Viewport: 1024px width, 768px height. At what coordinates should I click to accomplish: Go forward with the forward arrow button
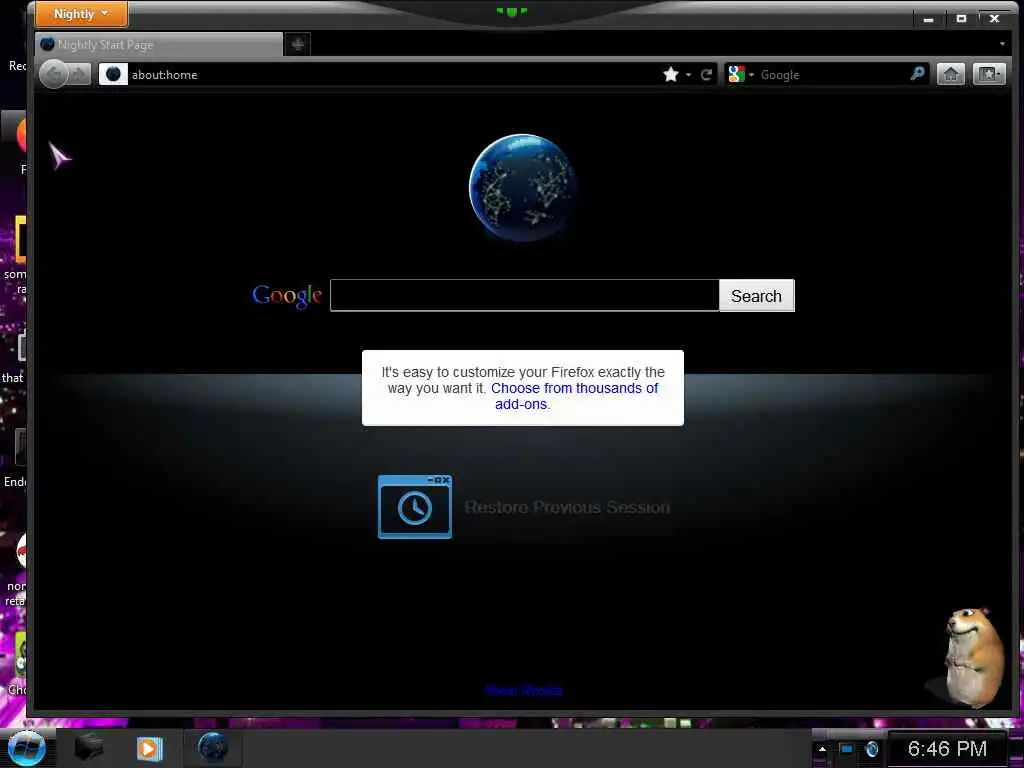tap(80, 74)
